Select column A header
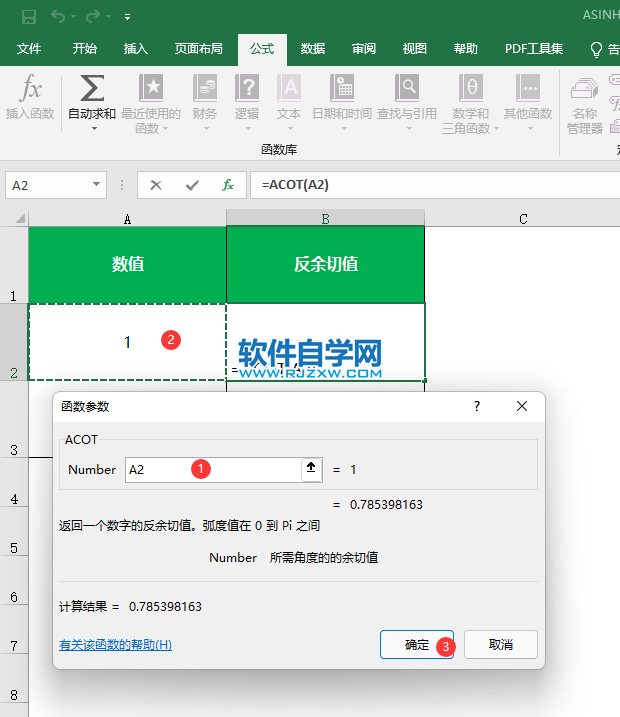The image size is (620, 717). pyautogui.click(x=128, y=219)
